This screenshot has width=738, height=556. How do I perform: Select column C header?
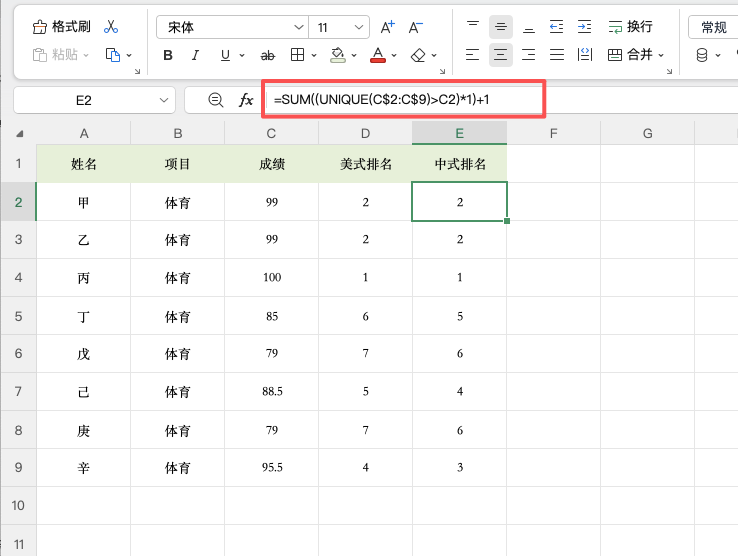click(x=272, y=133)
